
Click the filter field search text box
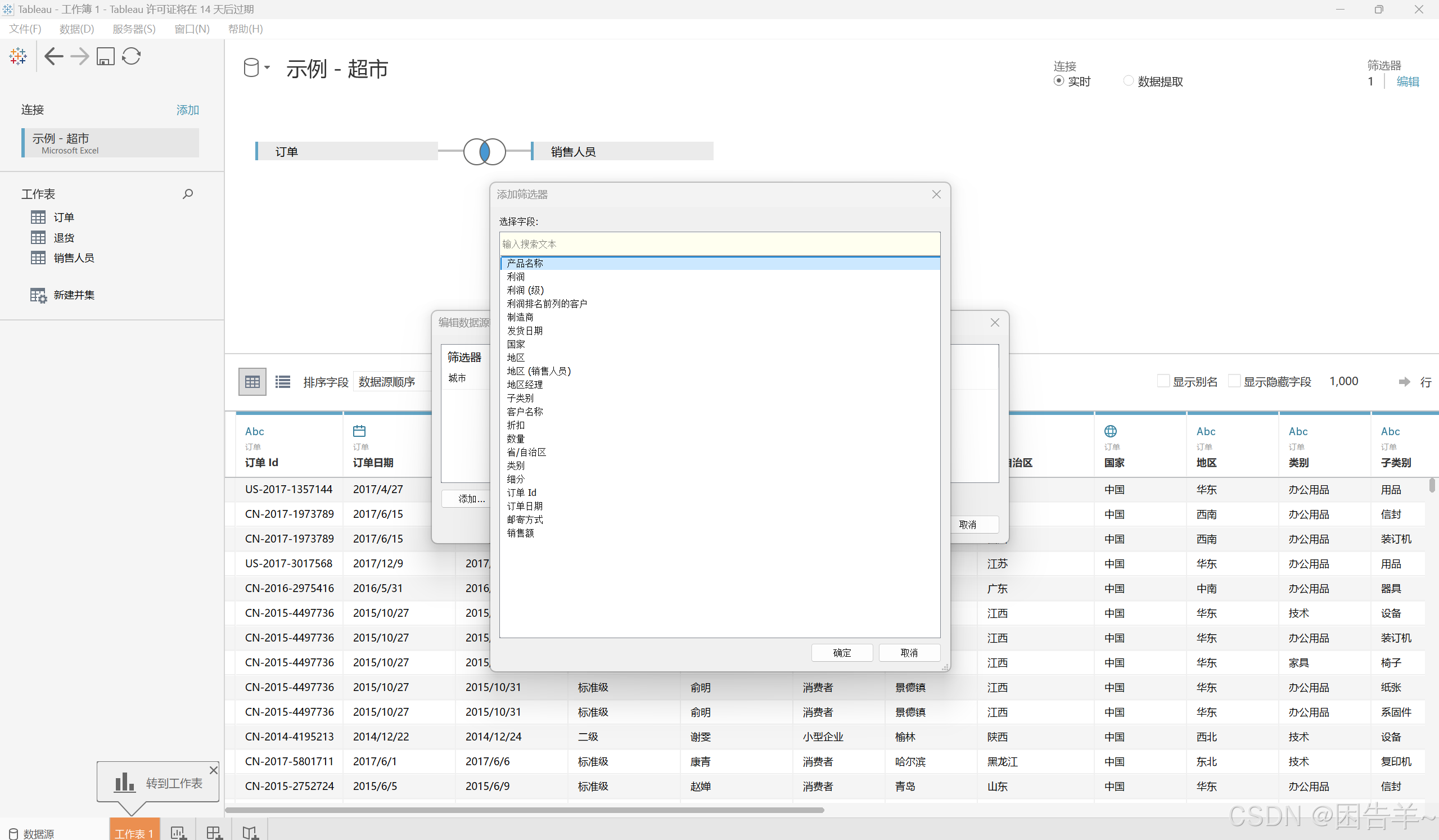click(719, 244)
